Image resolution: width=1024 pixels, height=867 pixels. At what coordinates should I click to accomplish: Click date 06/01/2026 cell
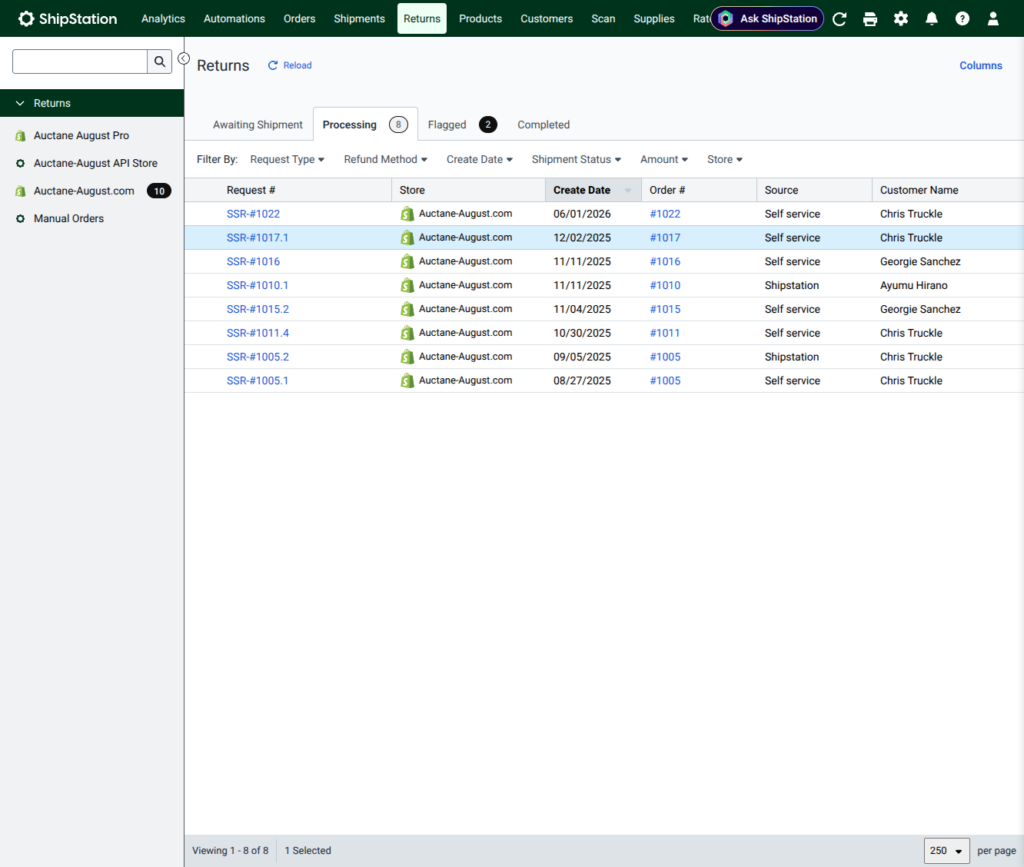(x=582, y=214)
